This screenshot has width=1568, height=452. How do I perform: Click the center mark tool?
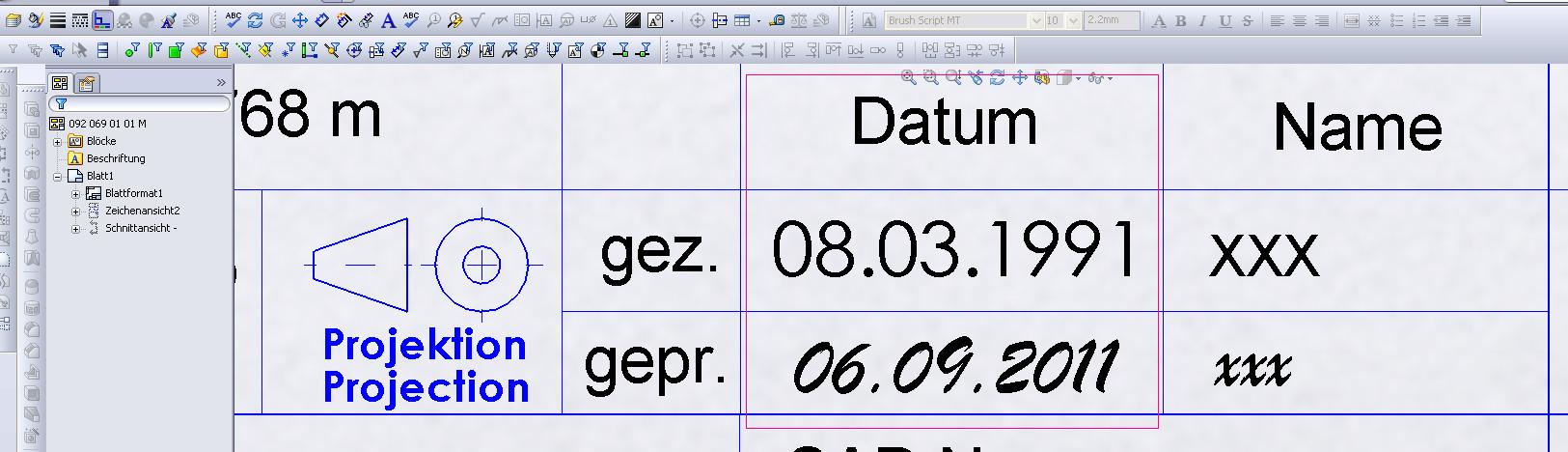coord(698,20)
